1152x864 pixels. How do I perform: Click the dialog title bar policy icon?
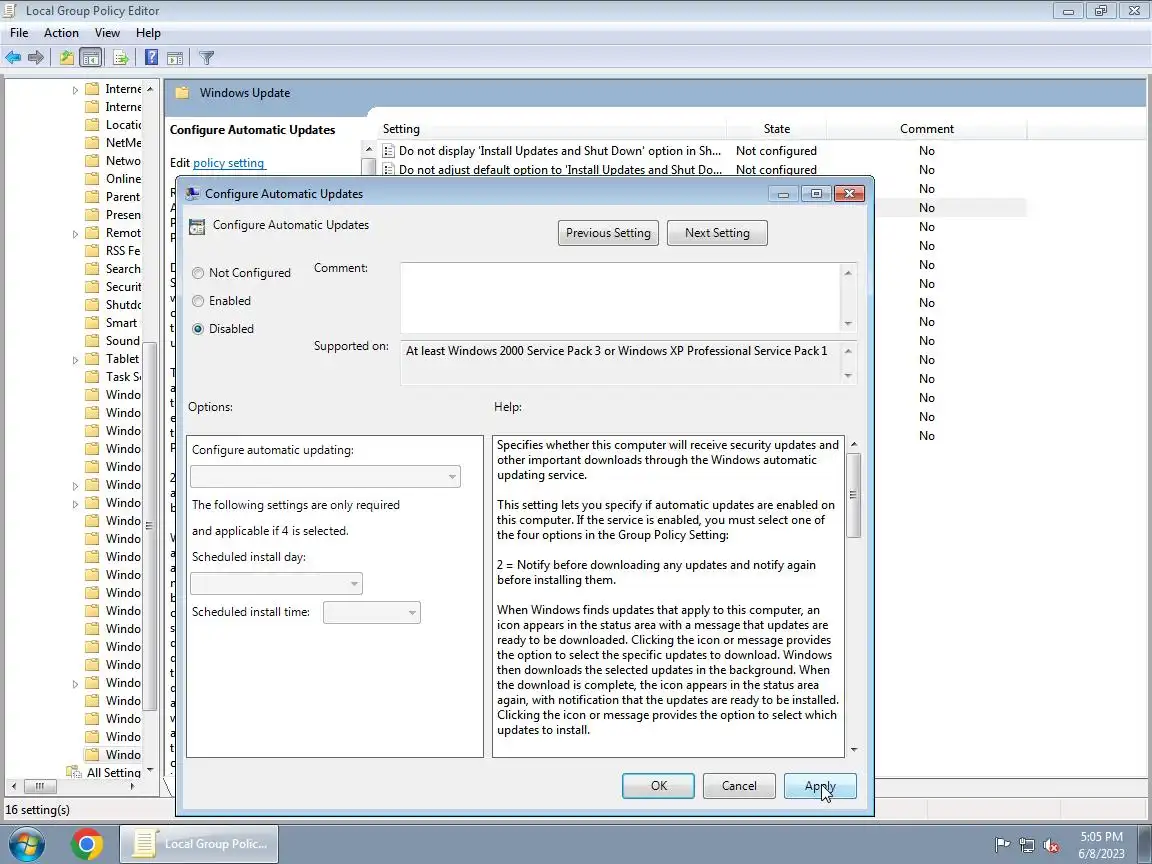pyautogui.click(x=192, y=193)
